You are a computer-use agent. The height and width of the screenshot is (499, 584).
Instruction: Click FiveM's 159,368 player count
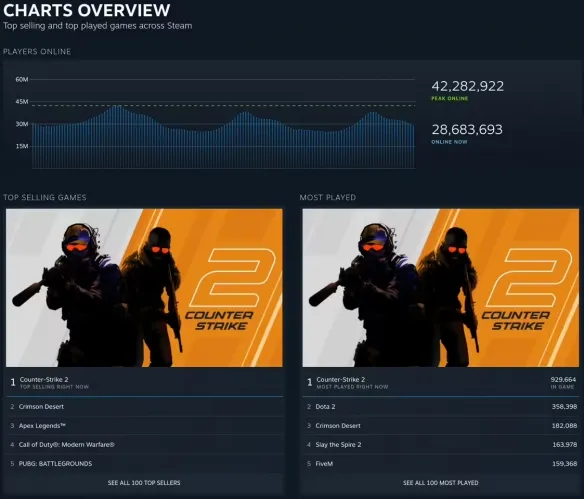pos(565,464)
